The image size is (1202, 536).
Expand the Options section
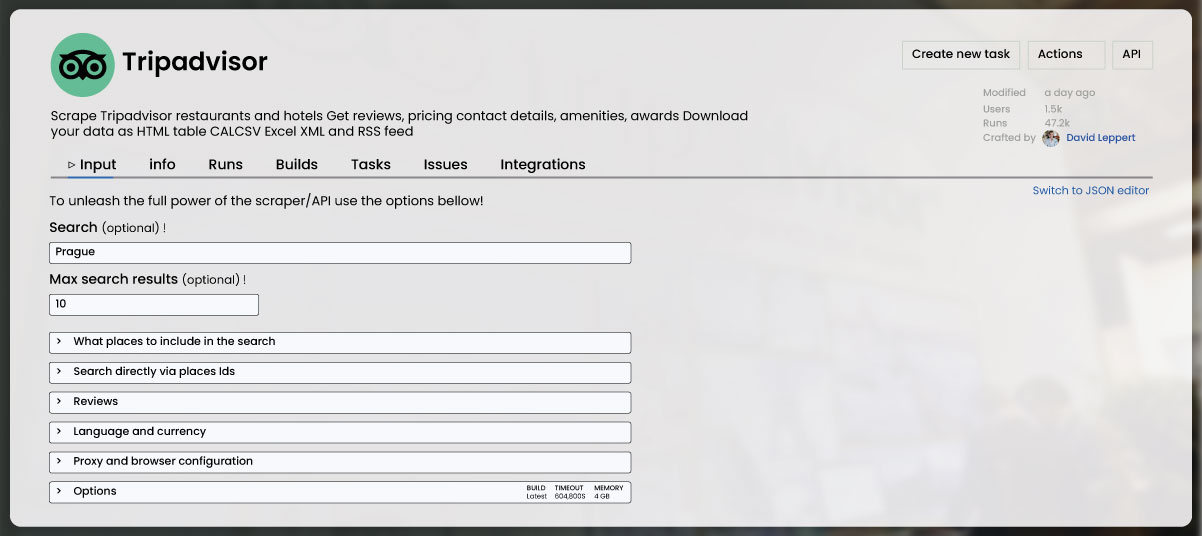click(340, 492)
